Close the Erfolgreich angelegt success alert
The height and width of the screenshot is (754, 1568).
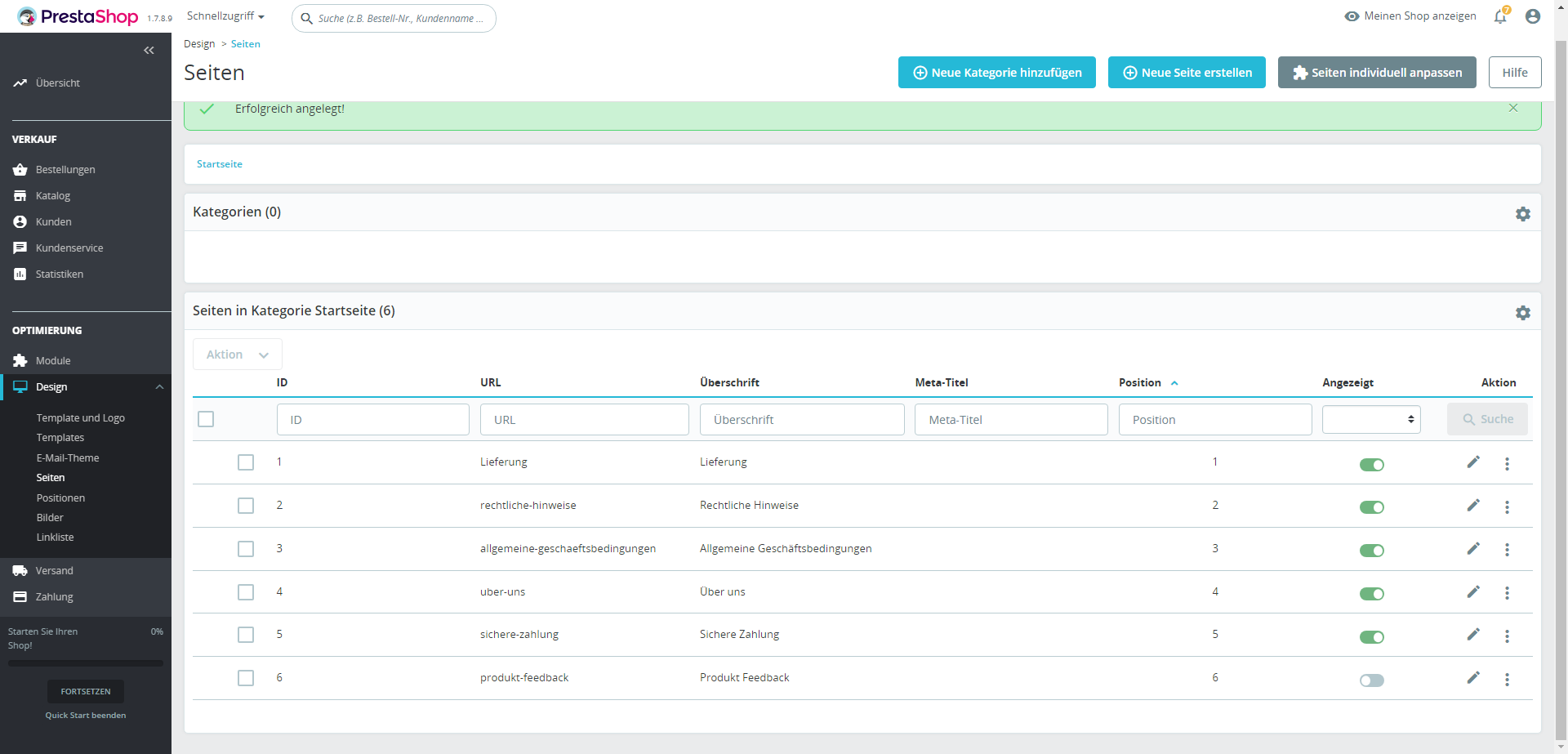point(1513,108)
